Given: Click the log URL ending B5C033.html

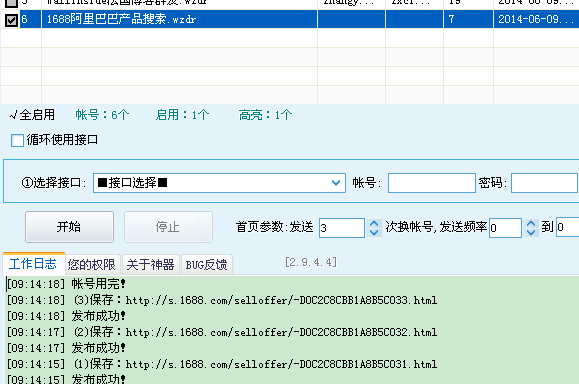Looking at the screenshot, I should coord(281,300).
